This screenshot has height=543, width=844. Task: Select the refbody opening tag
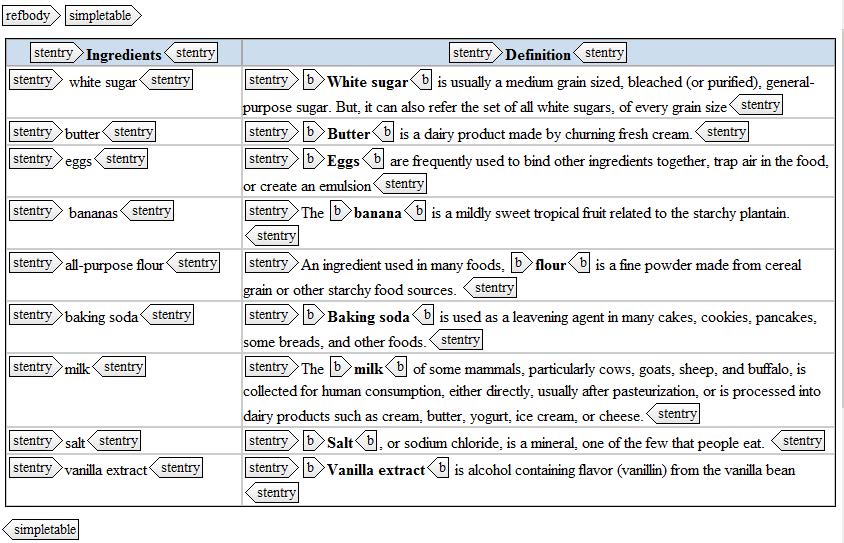tap(31, 15)
